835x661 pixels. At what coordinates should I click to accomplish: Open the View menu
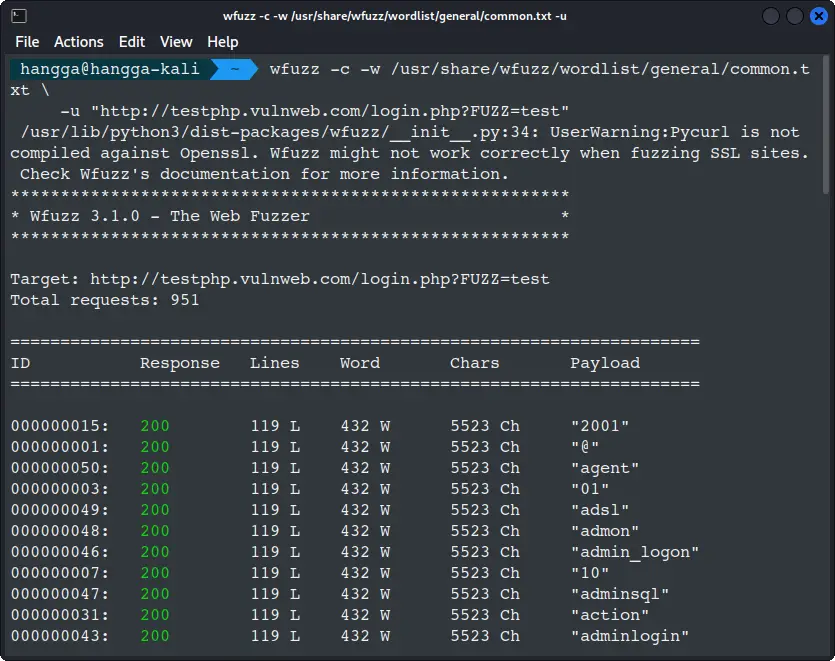click(176, 42)
